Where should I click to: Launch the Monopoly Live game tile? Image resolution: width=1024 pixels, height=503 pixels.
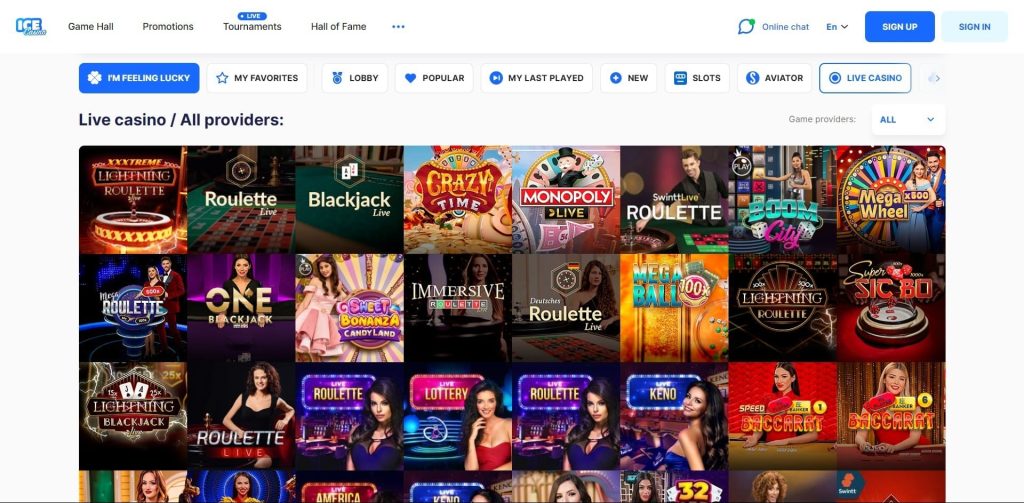[566, 199]
